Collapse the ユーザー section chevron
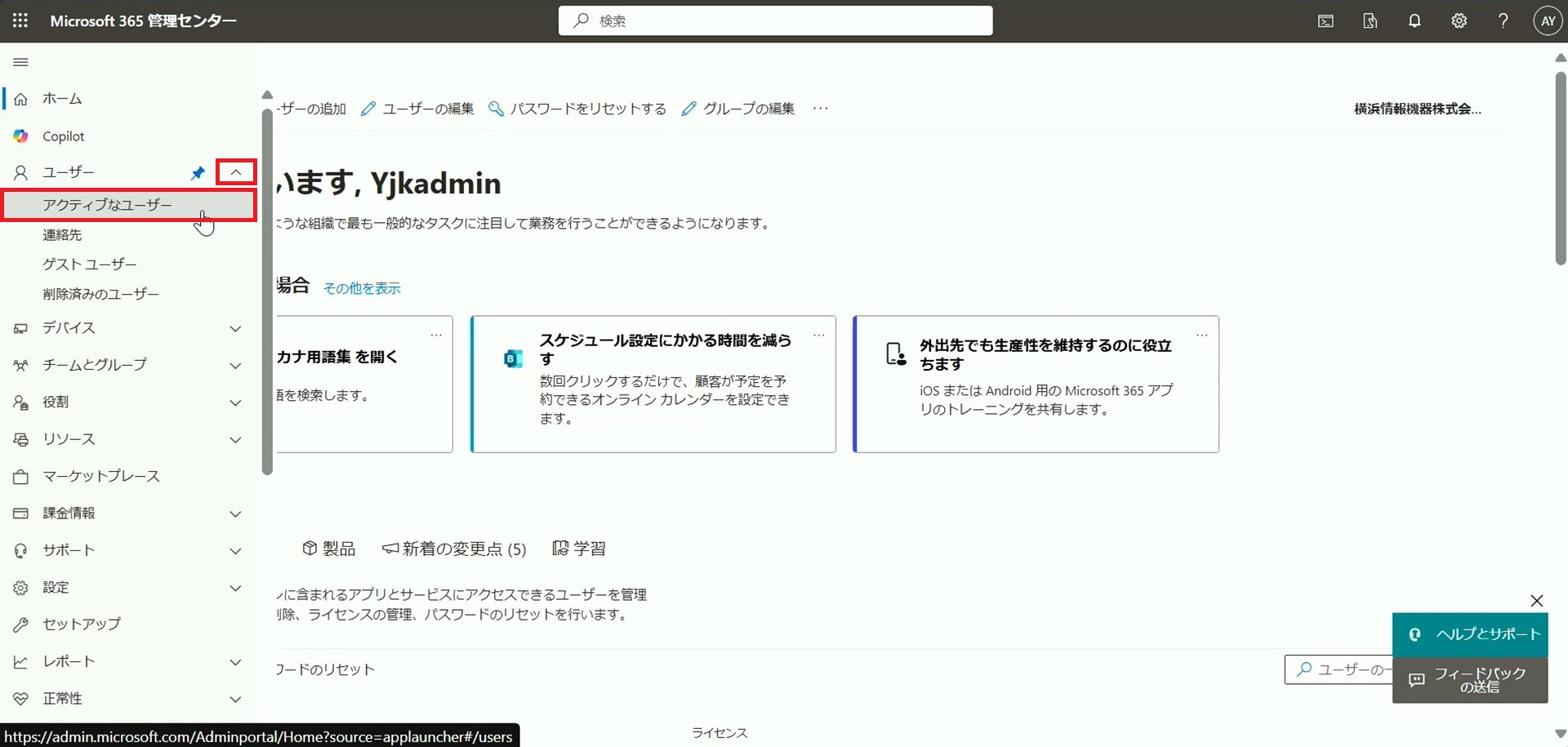Screen dimensions: 1568x747 pyautogui.click(x=236, y=172)
